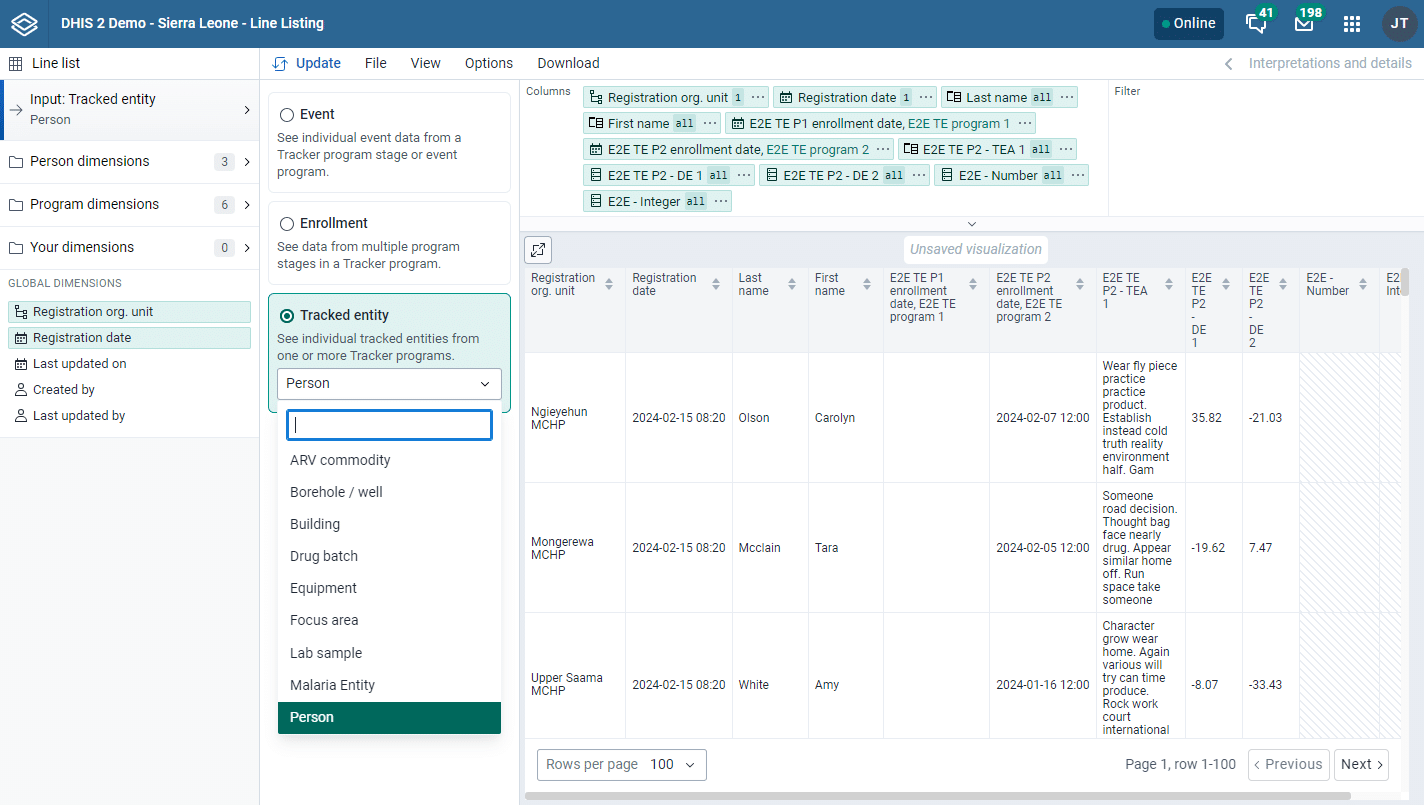The width and height of the screenshot is (1424, 805).
Task: Open the File menu
Action: coord(375,63)
